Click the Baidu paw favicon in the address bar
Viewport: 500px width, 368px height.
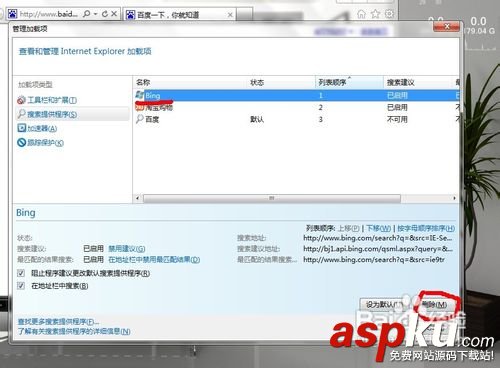[x=12, y=14]
